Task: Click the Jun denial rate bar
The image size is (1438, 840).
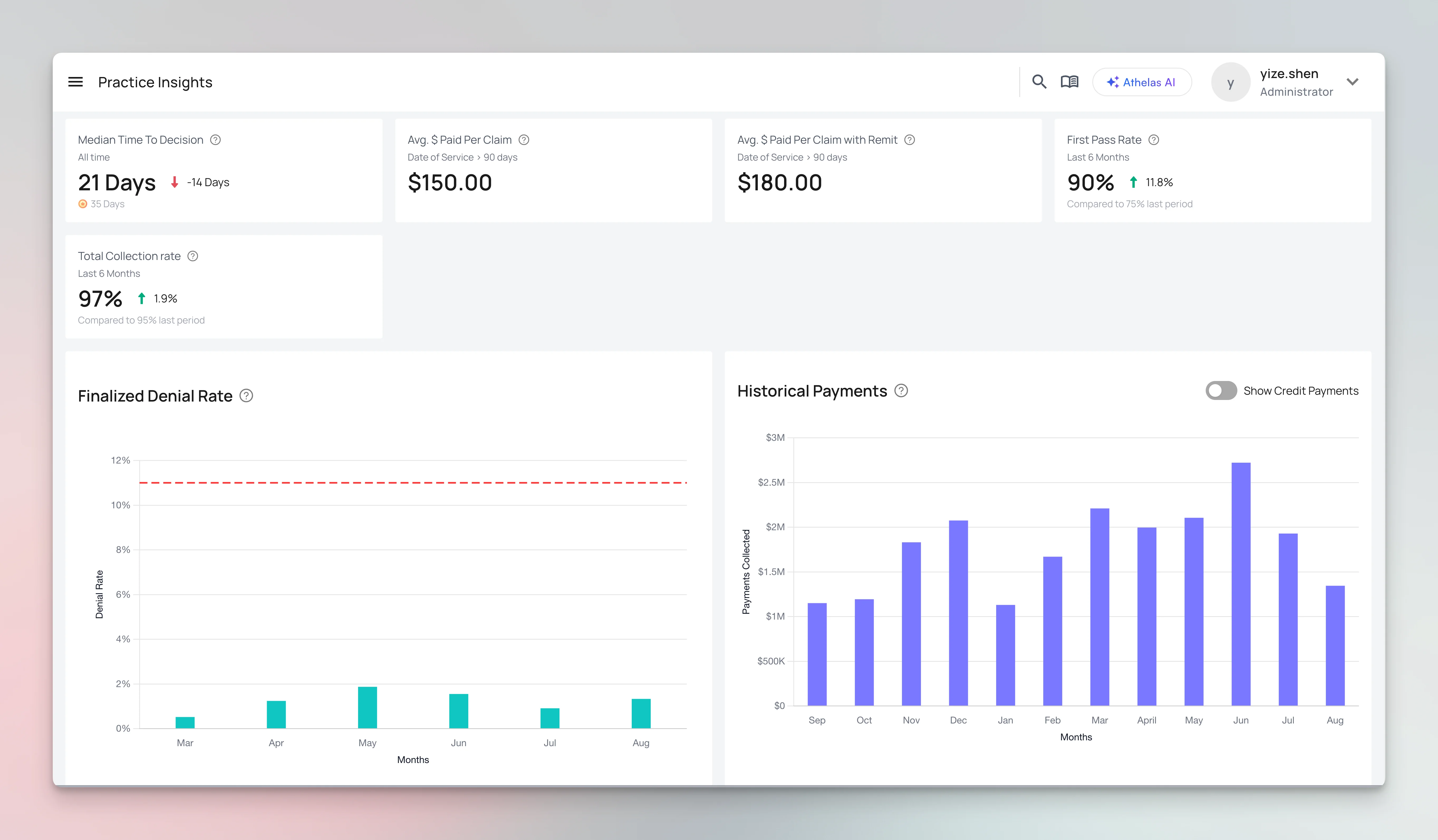Action: [x=459, y=711]
